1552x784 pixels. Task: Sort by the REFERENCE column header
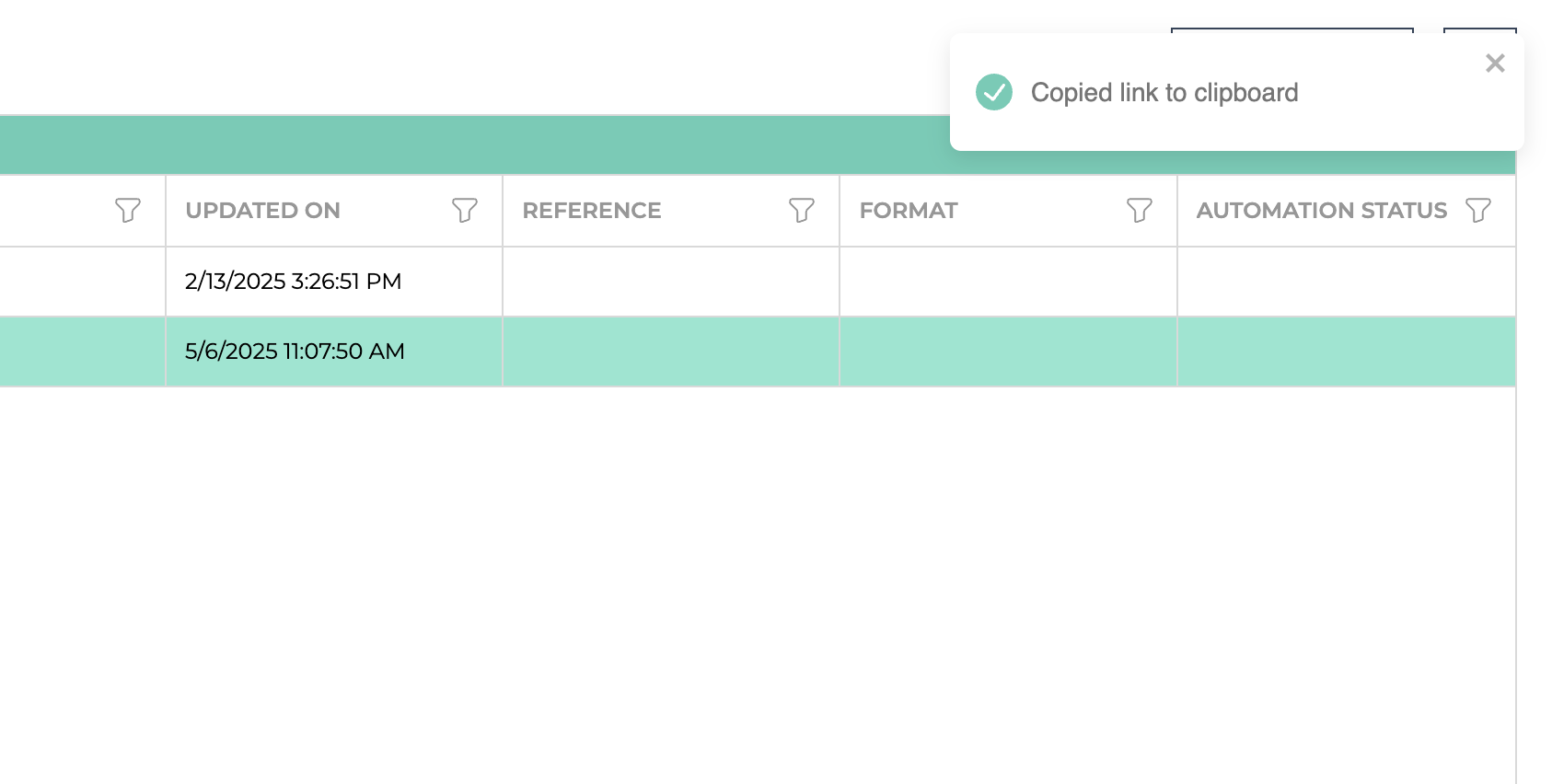[x=592, y=211]
